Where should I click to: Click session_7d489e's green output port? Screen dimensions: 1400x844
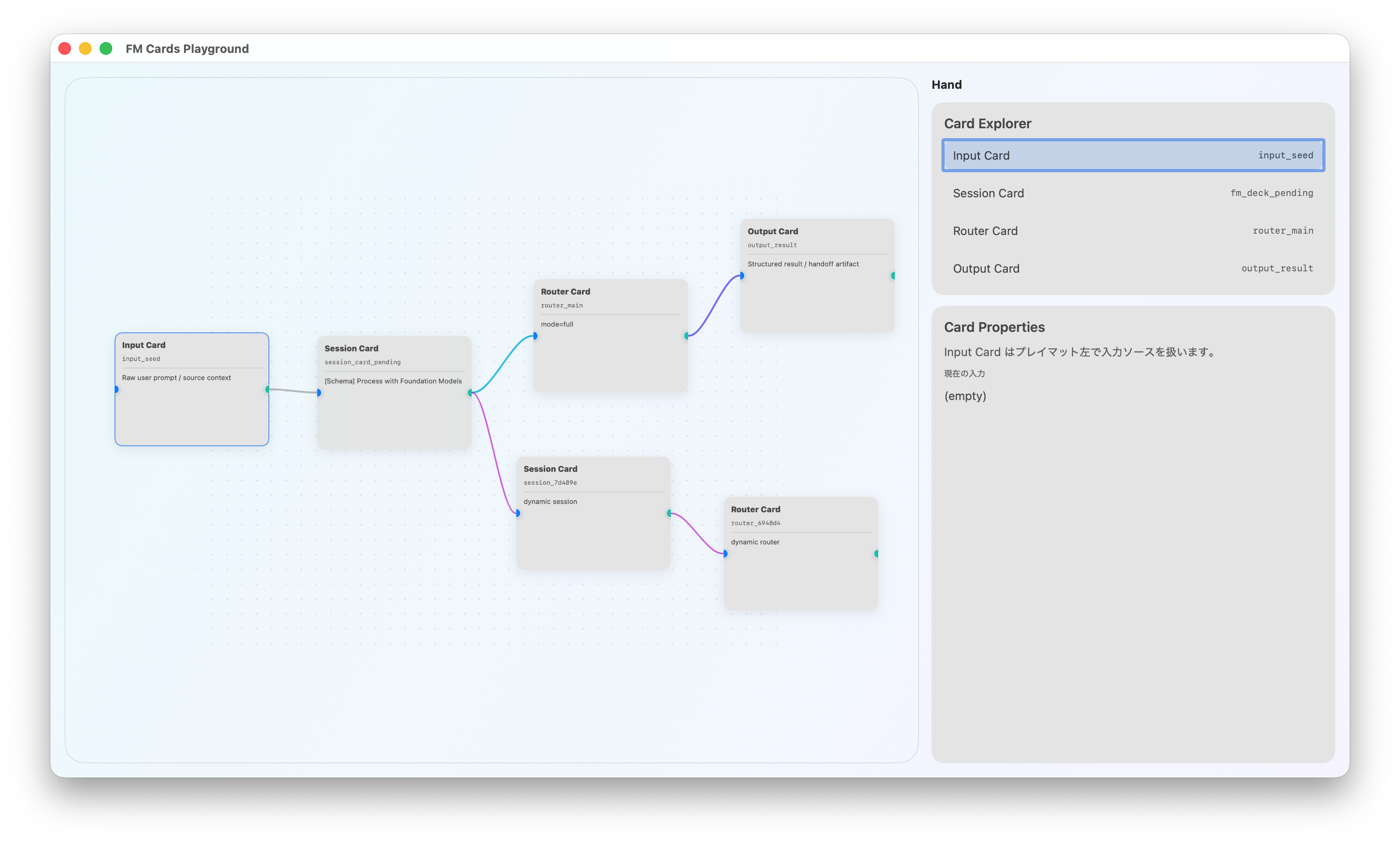click(669, 513)
